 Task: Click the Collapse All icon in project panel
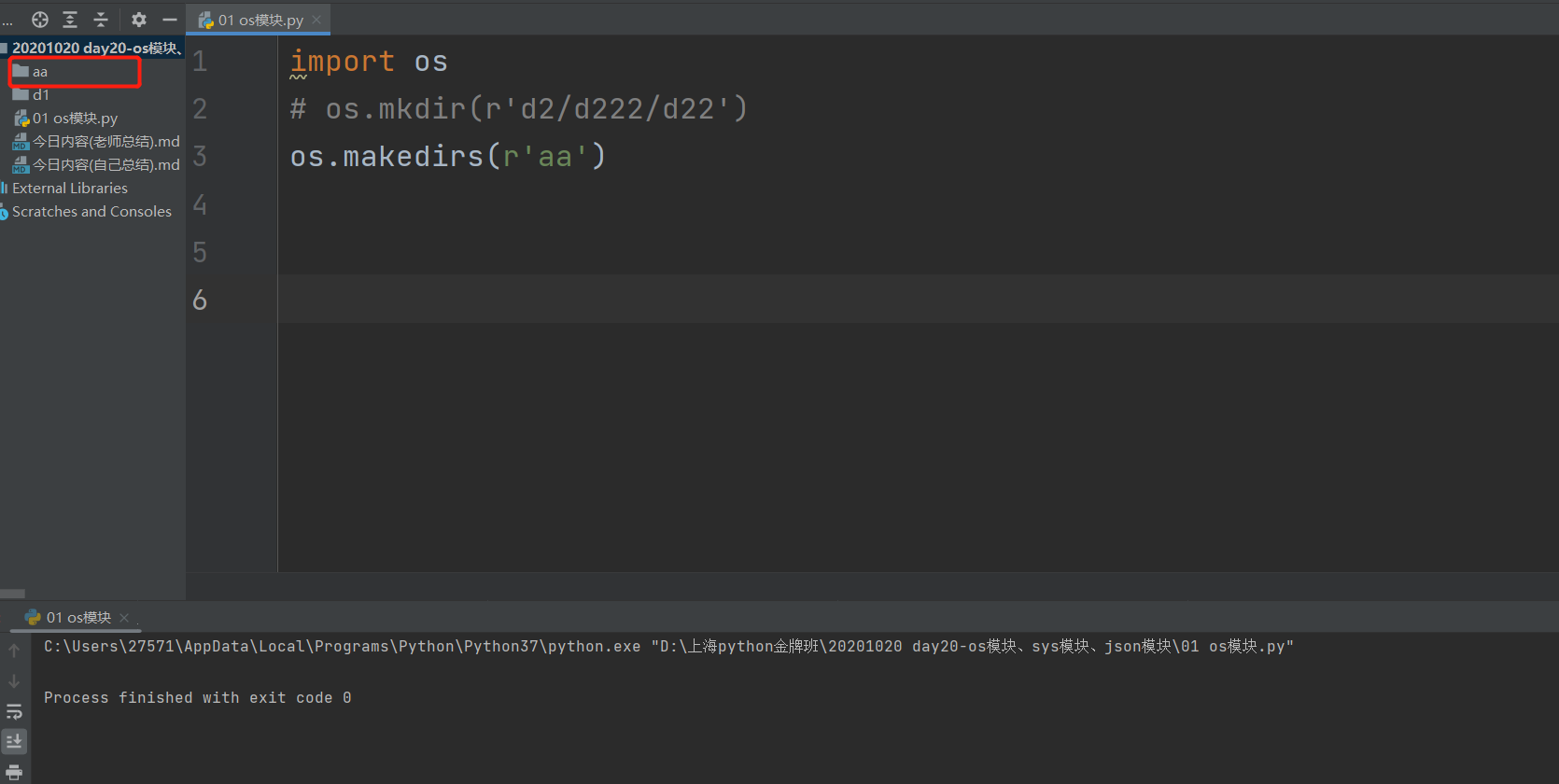pyautogui.click(x=101, y=20)
